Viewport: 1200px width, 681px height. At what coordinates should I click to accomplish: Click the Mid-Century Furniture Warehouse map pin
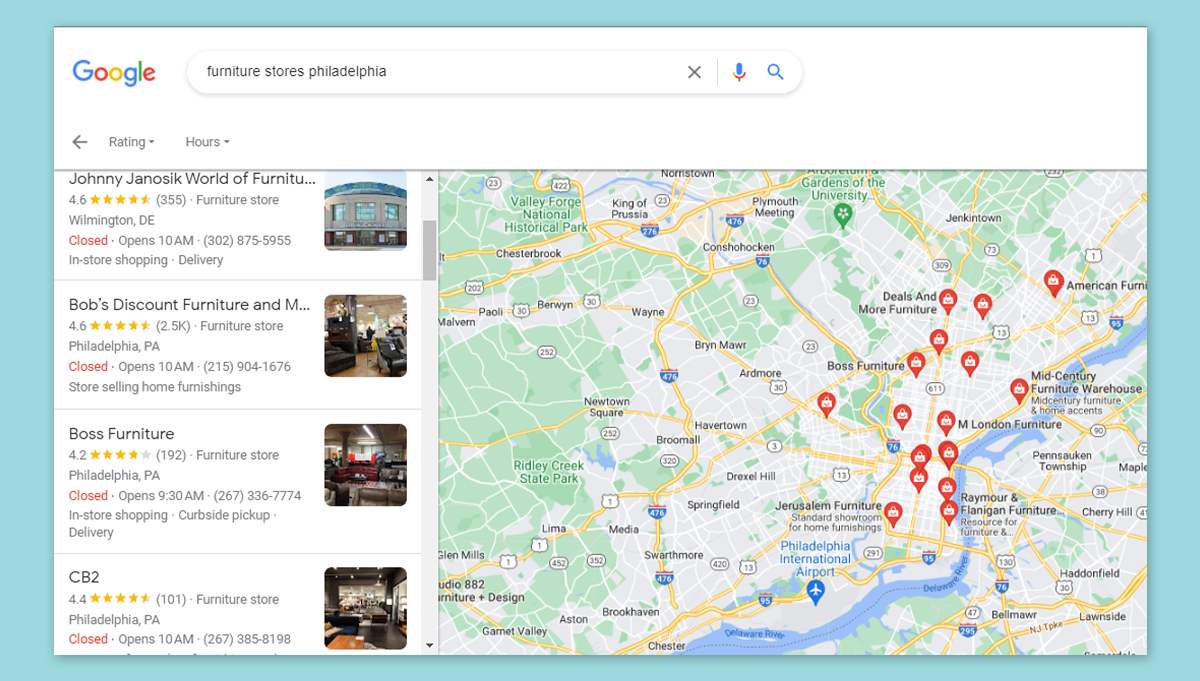pos(1019,390)
